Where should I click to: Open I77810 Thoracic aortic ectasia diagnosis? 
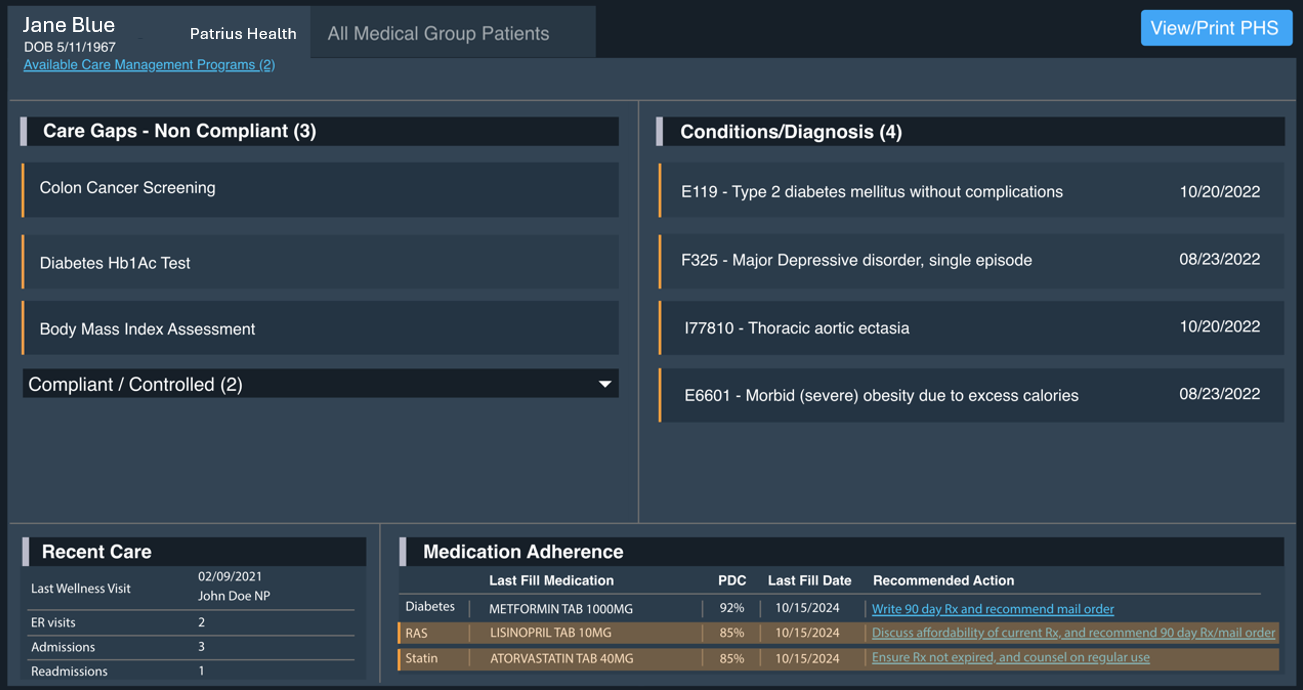[970, 328]
